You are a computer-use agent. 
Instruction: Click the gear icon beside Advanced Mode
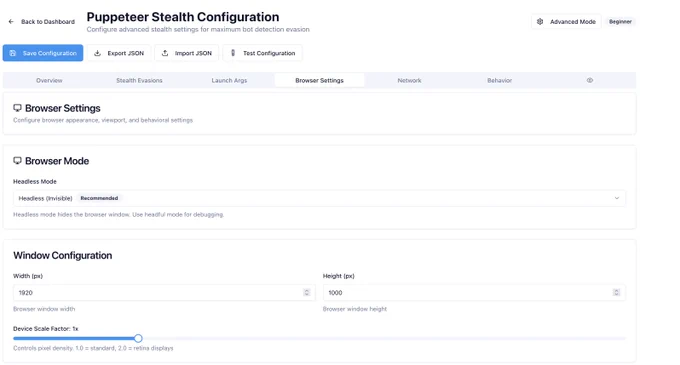tap(540, 22)
